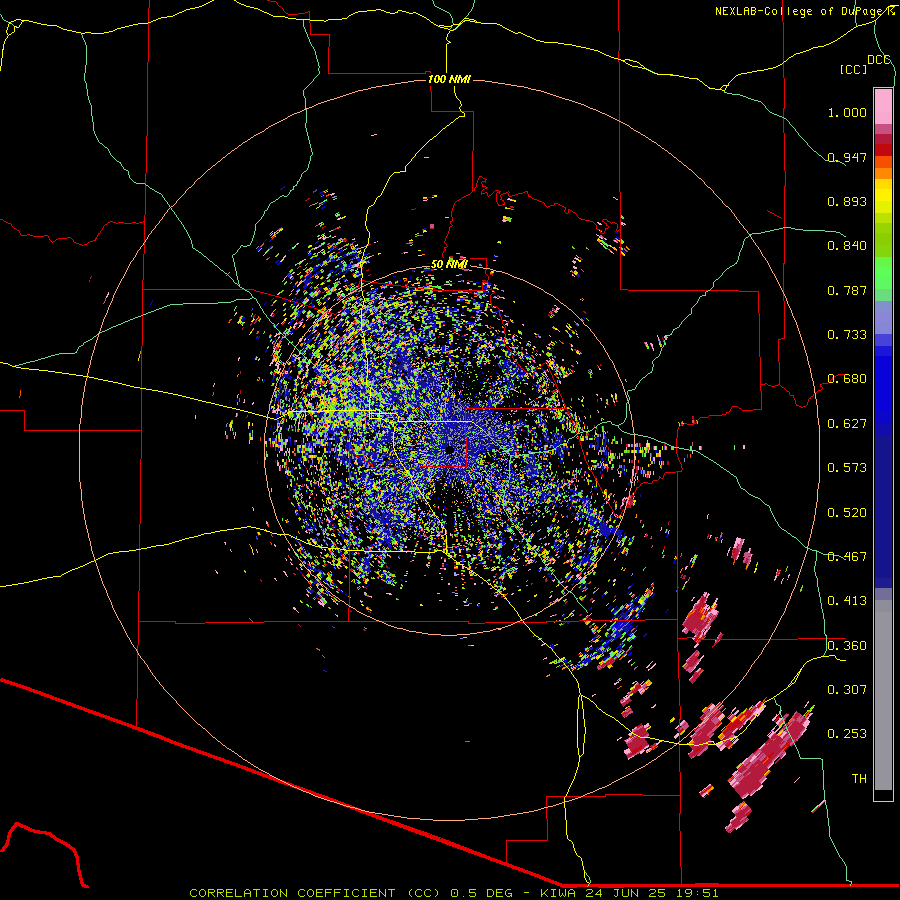Click the 0.947 scale value
This screenshot has height=900, width=900.
click(x=847, y=157)
